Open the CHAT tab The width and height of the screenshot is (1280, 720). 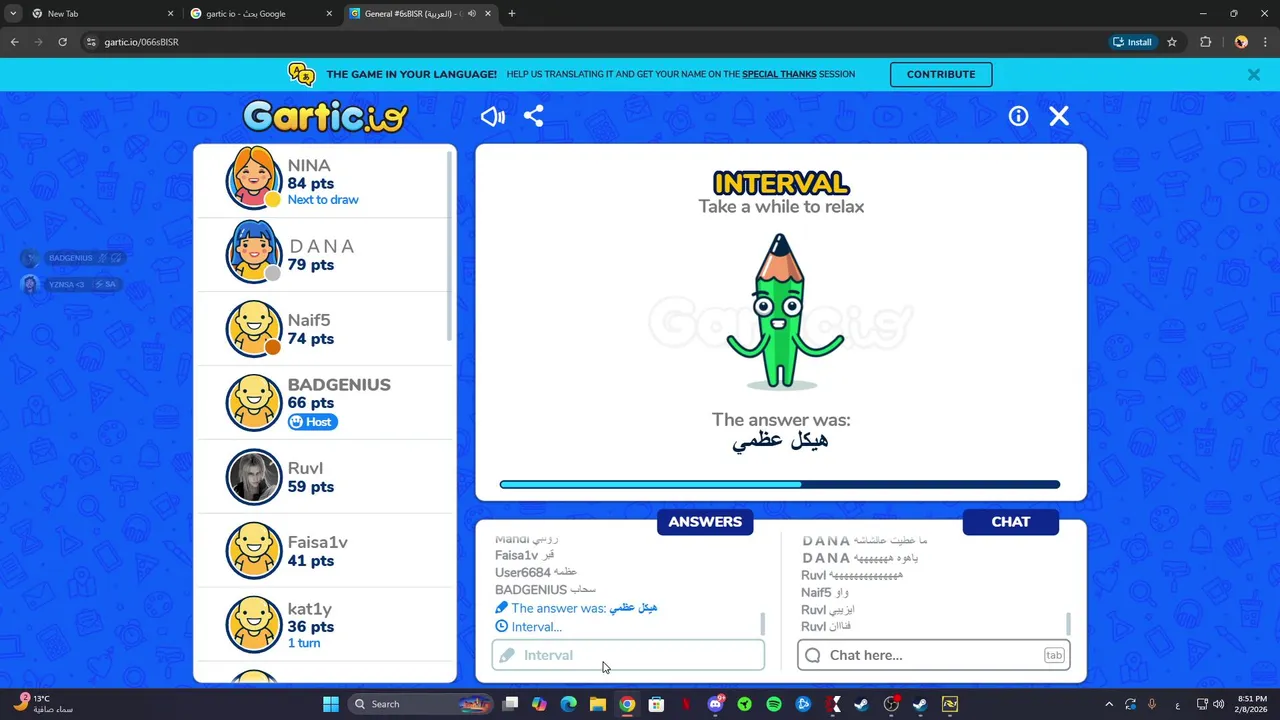click(1011, 522)
